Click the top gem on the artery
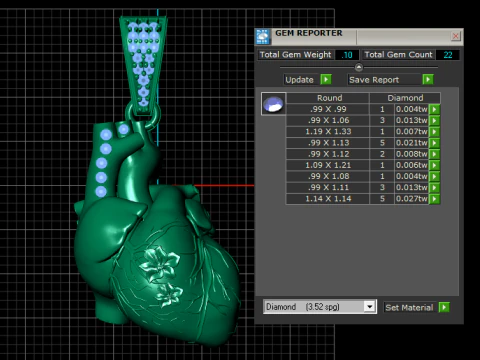Screen dimensions: 480x360 pos(106,135)
